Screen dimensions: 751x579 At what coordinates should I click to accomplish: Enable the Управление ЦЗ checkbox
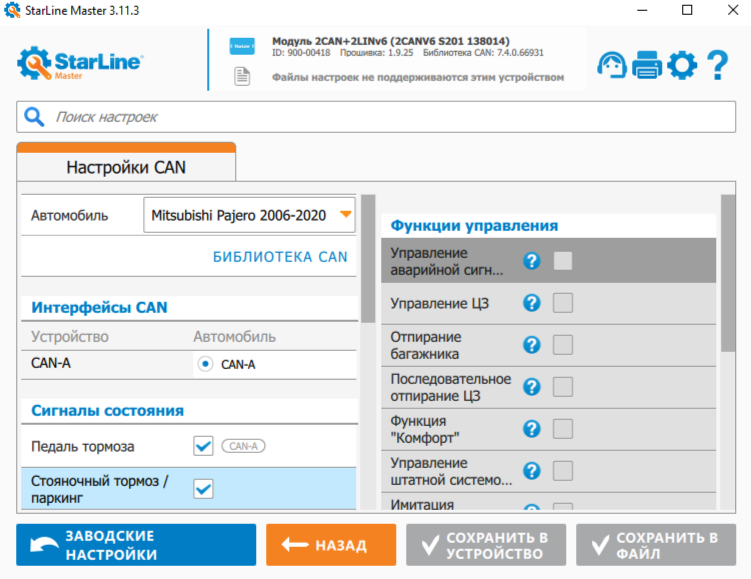point(563,303)
